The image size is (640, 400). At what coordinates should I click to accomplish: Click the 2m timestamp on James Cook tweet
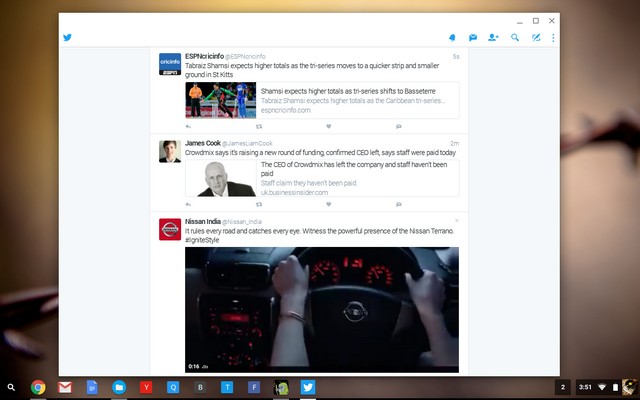tap(455, 144)
